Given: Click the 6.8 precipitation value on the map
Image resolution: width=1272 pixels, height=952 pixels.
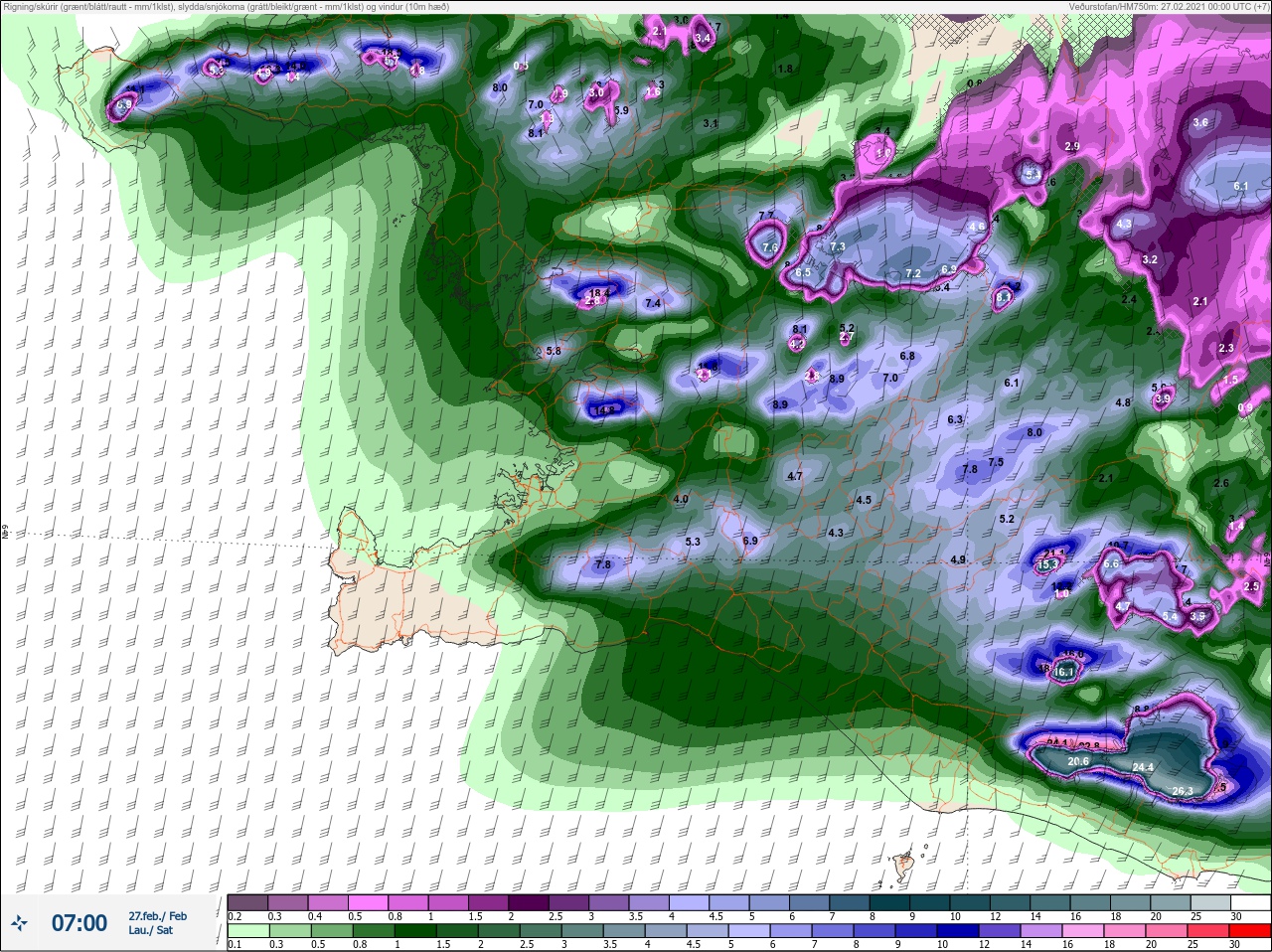Looking at the screenshot, I should (x=907, y=356).
